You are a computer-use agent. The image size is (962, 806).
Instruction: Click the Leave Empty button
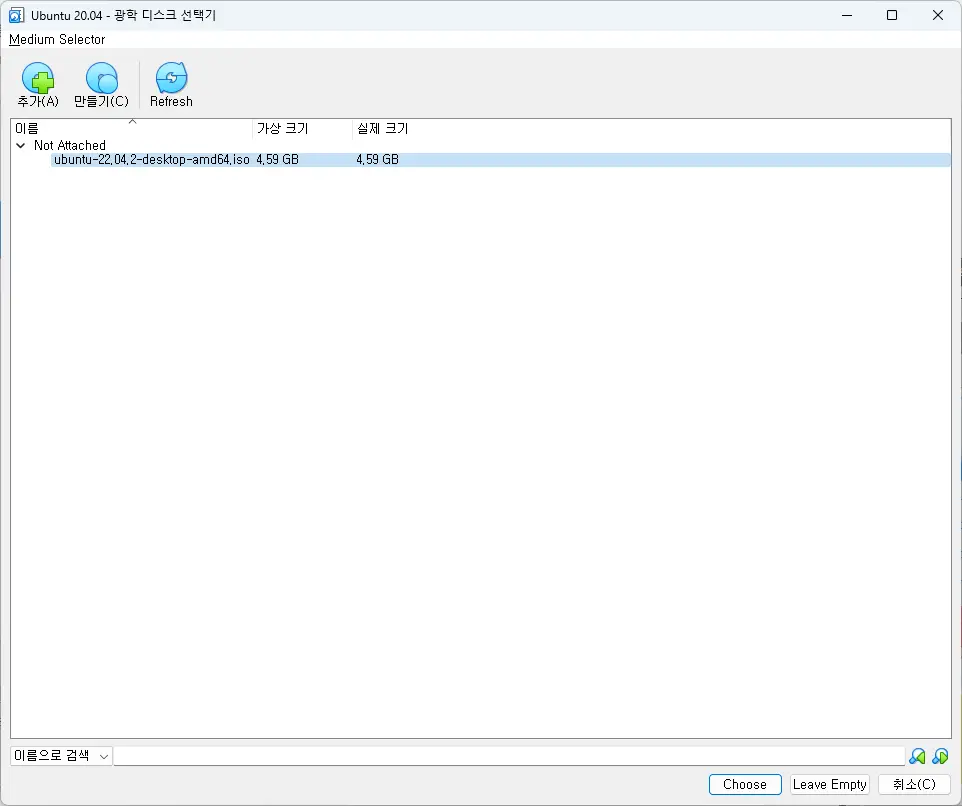[829, 785]
